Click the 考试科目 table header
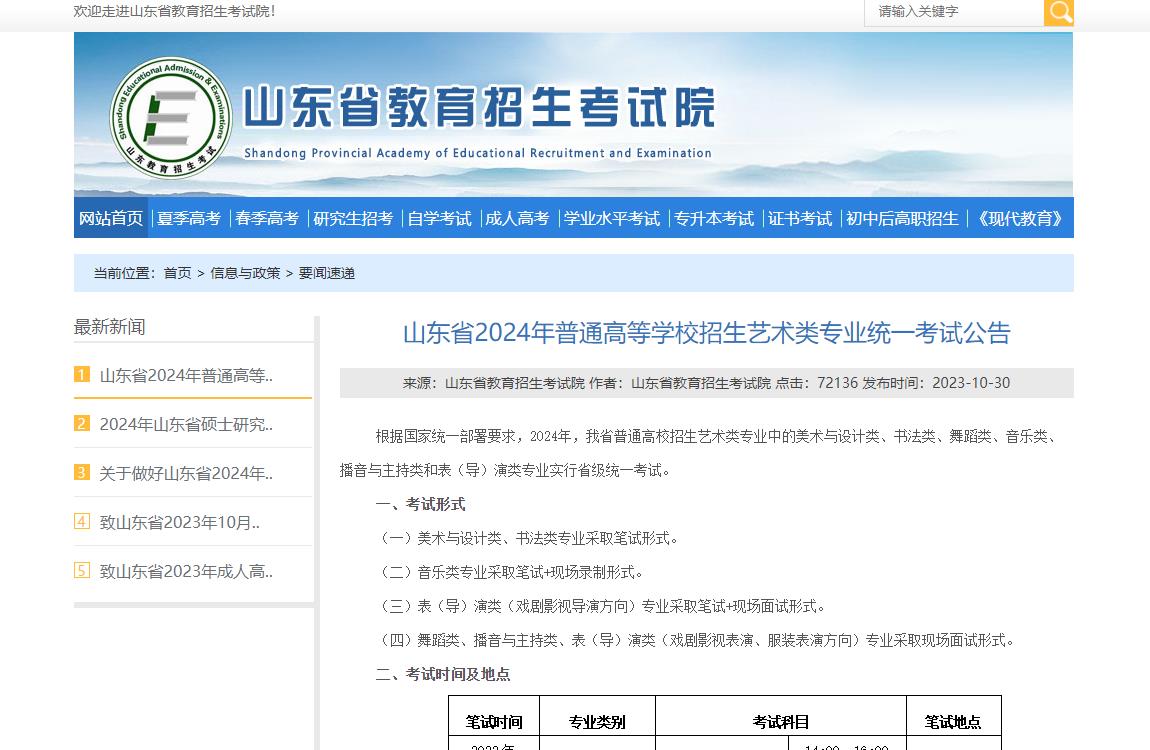The width and height of the screenshot is (1150, 750). click(780, 721)
